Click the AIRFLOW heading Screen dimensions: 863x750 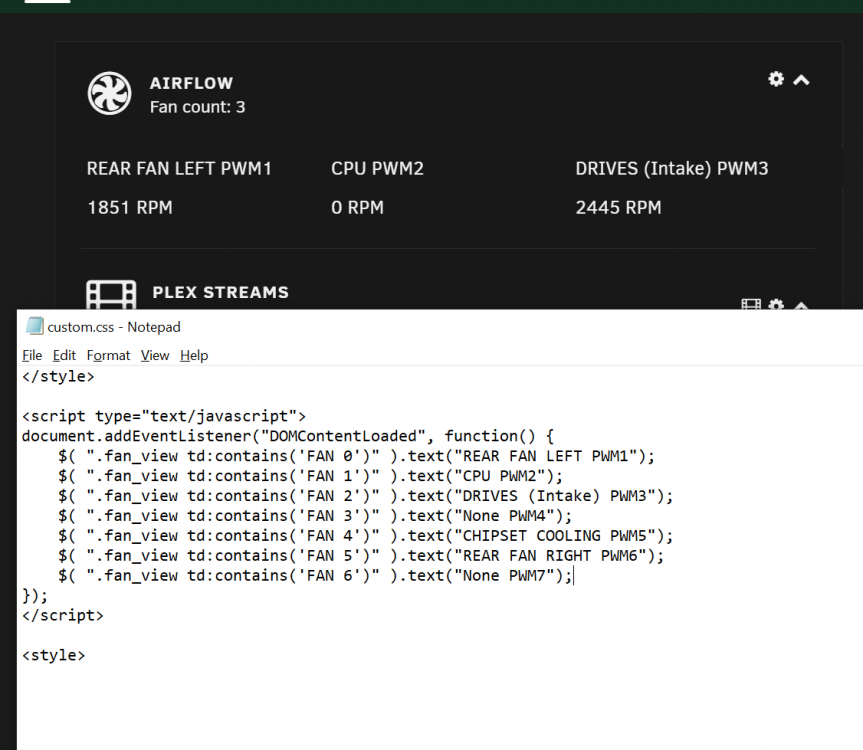pyautogui.click(x=192, y=83)
